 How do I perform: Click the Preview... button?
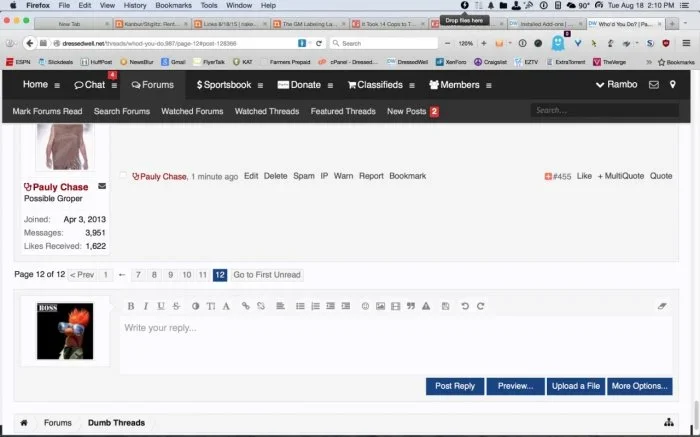click(x=516, y=386)
